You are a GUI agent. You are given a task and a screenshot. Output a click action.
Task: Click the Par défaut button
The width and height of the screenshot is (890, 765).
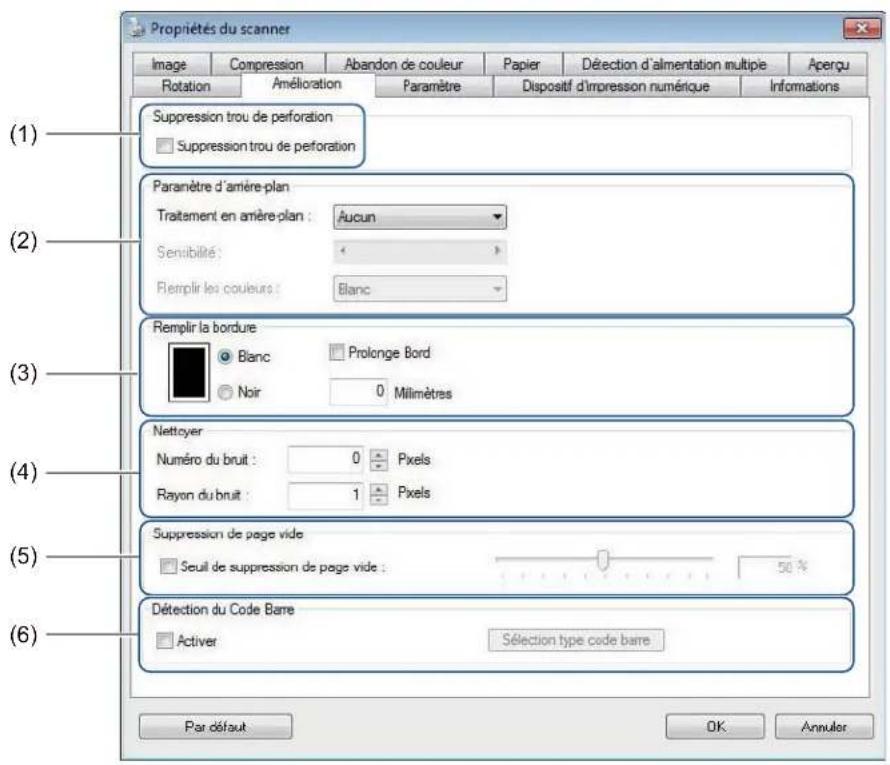216,726
